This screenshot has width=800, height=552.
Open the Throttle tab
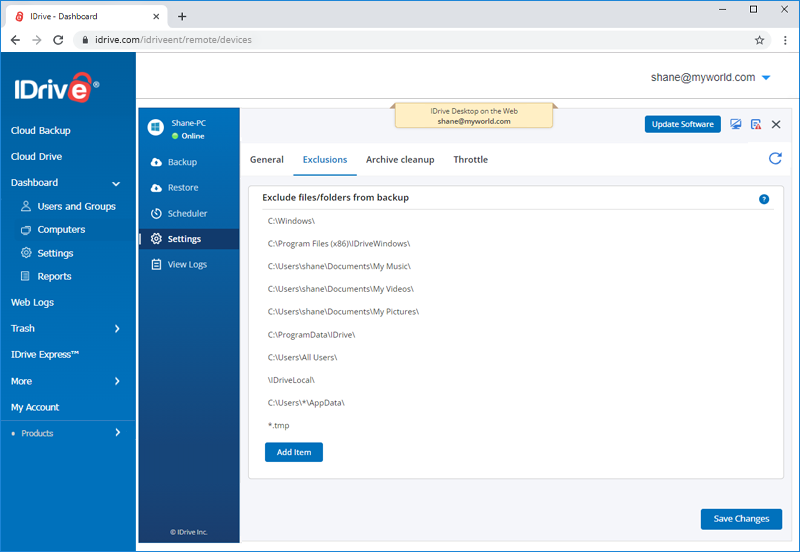pos(470,160)
